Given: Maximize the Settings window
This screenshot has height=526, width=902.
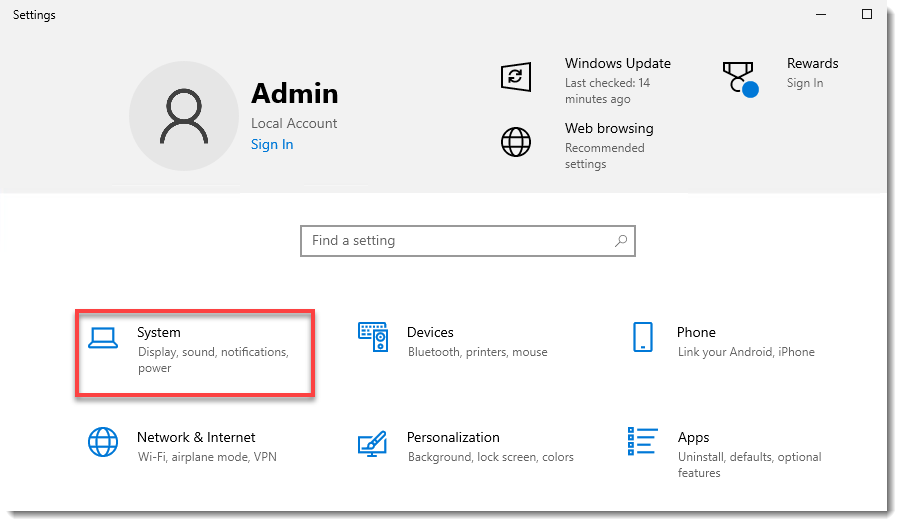Looking at the screenshot, I should (867, 14).
